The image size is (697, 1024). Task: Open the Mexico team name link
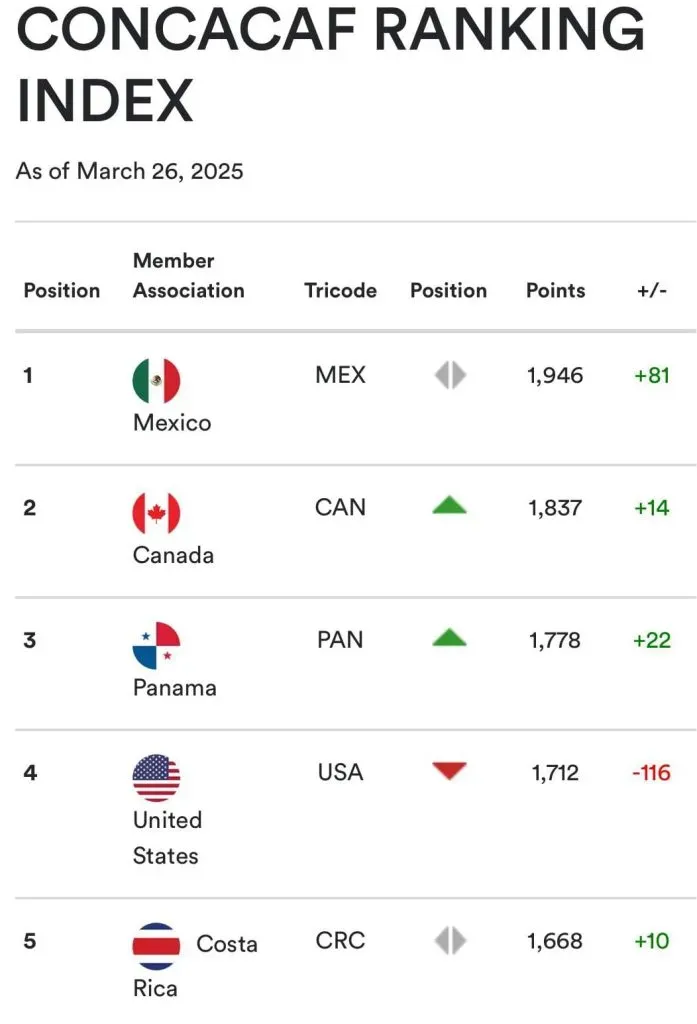click(x=172, y=423)
